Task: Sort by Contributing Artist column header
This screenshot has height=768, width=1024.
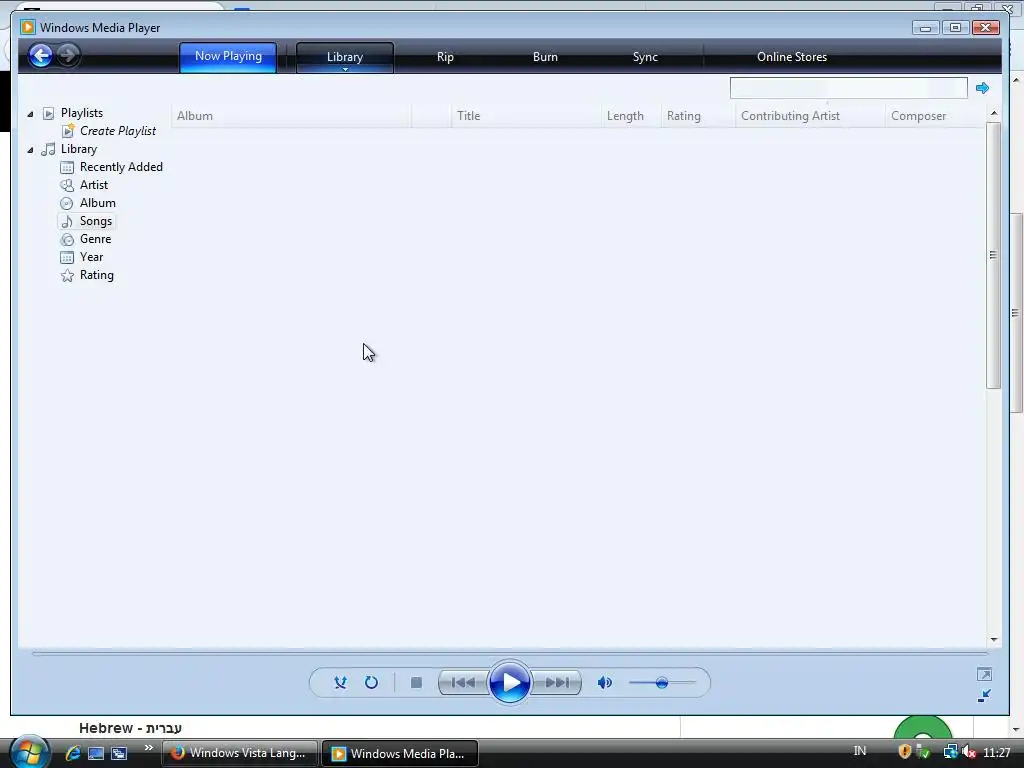Action: click(810, 116)
